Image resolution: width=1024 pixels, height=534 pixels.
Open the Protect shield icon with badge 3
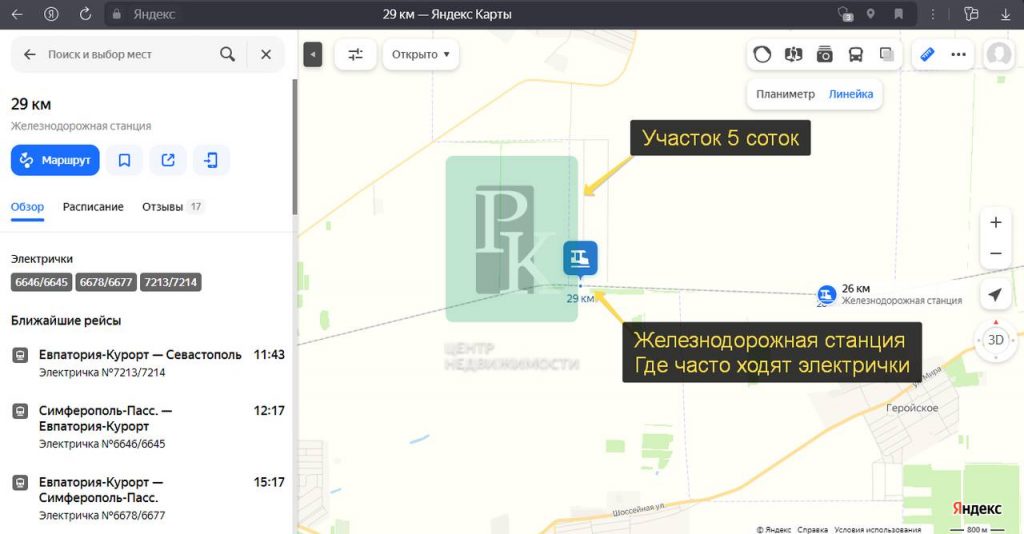tap(846, 14)
